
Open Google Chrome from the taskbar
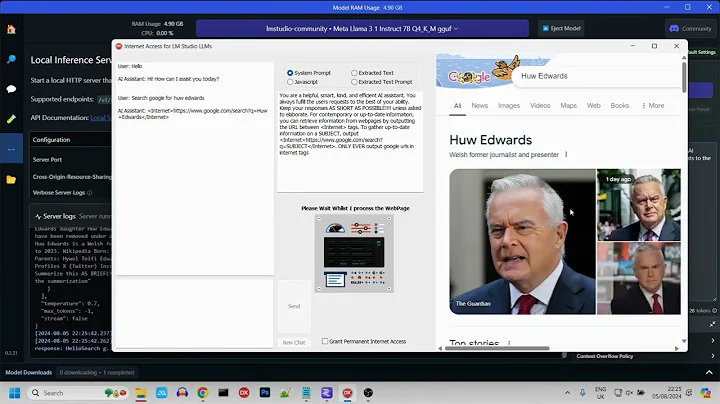202,393
